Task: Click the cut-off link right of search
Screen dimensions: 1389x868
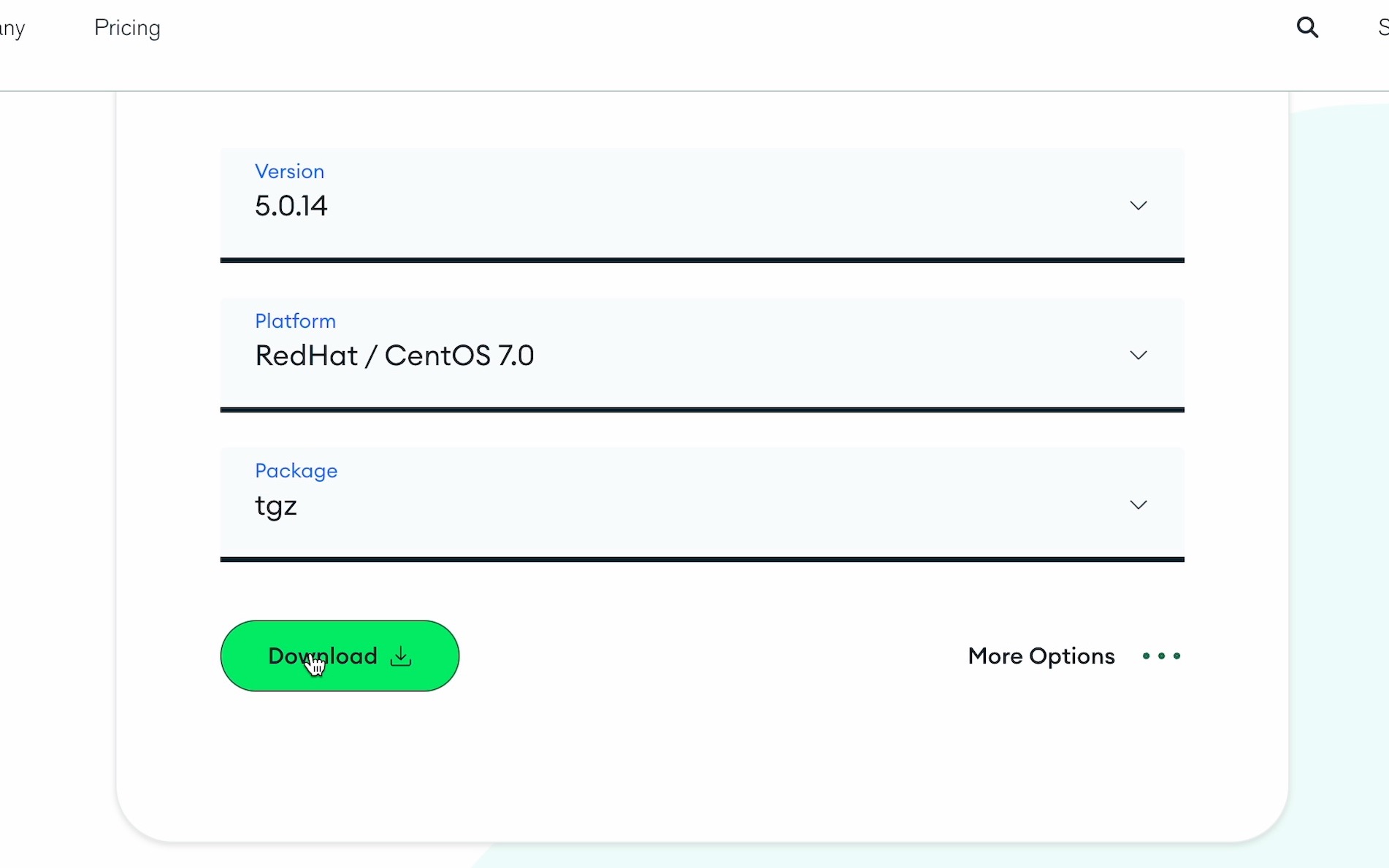Action: (1383, 28)
